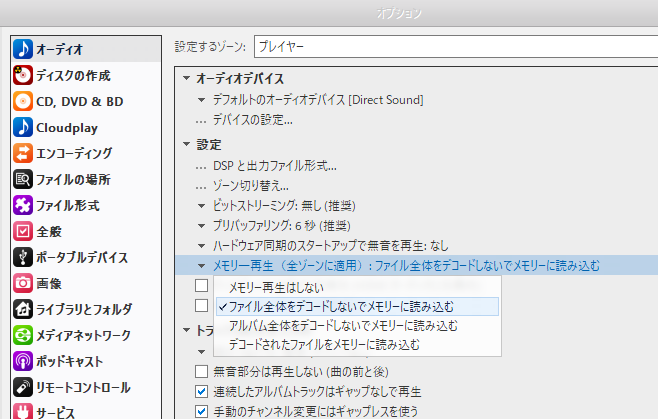Click the リモートコントロール remote icon
This screenshot has height=419, width=658.
tap(23, 388)
